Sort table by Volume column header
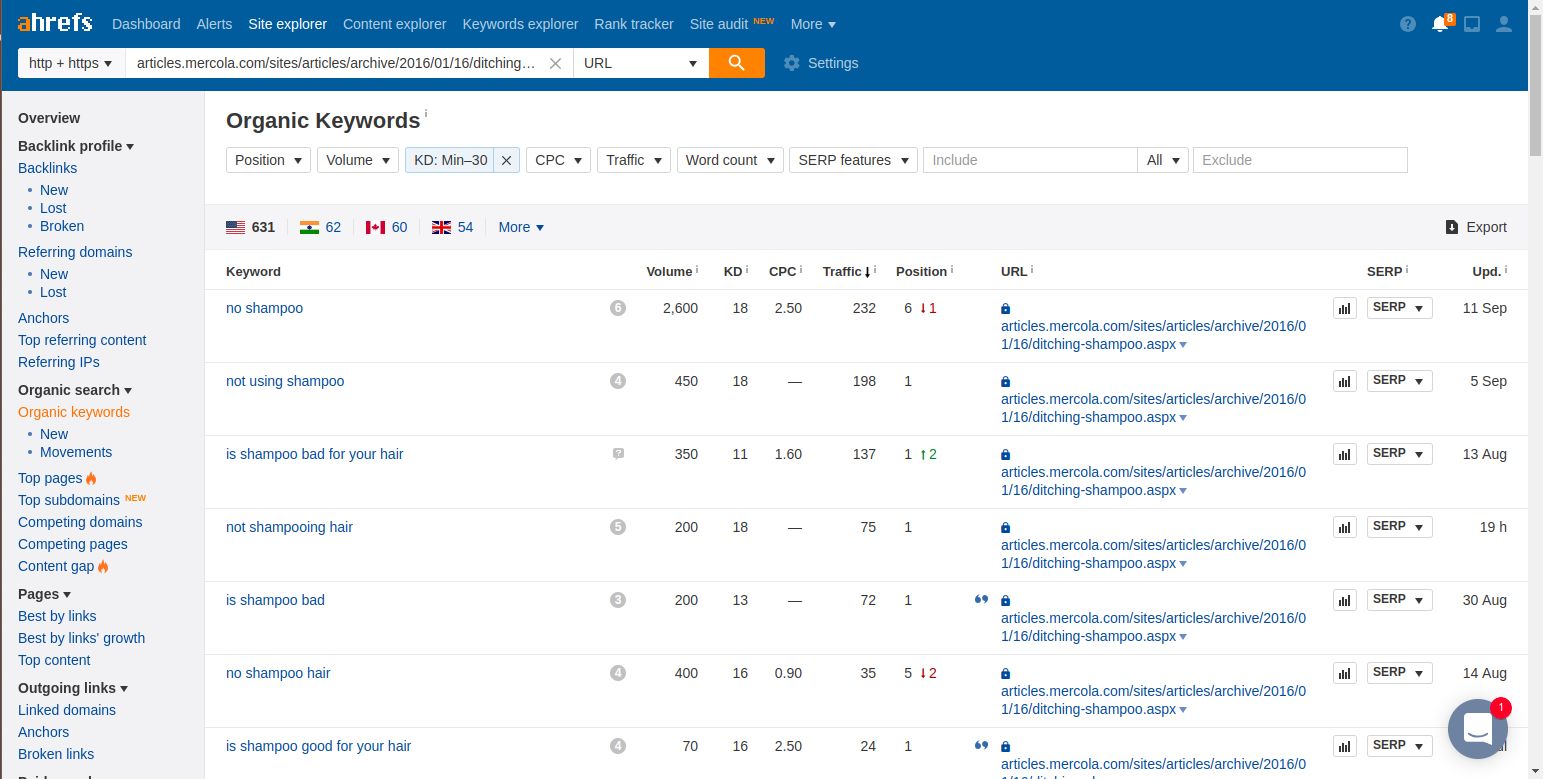This screenshot has height=779, width=1543. click(x=669, y=271)
